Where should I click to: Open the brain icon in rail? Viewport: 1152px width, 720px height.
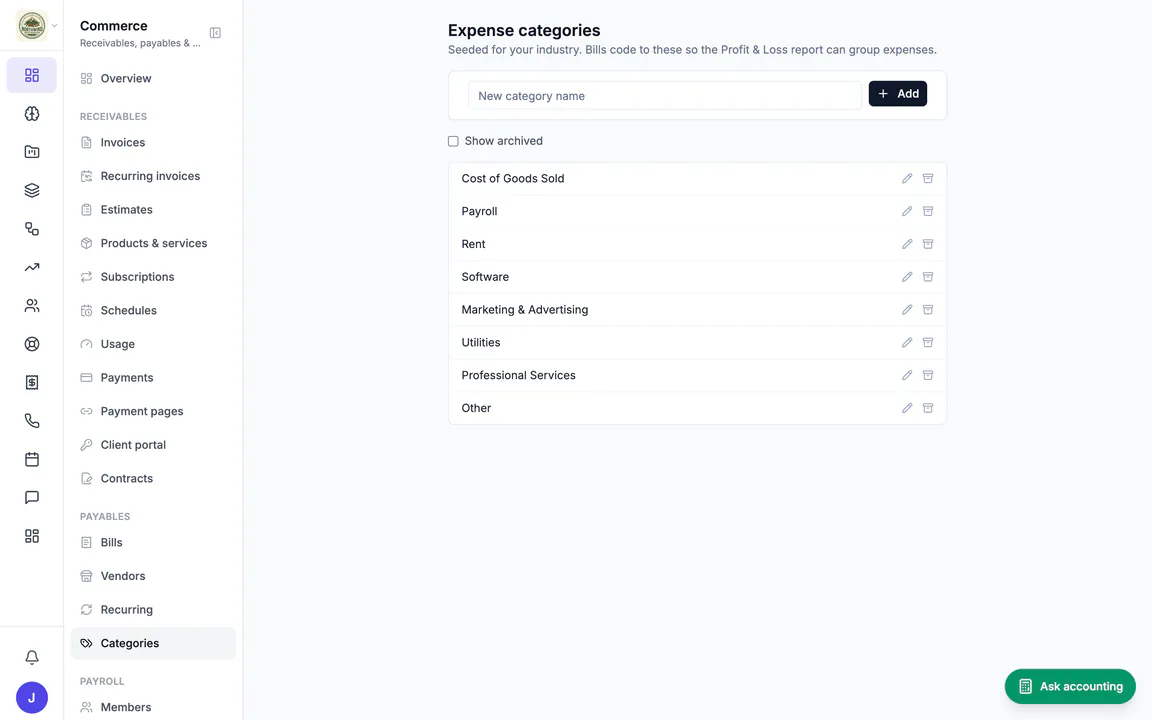point(32,114)
